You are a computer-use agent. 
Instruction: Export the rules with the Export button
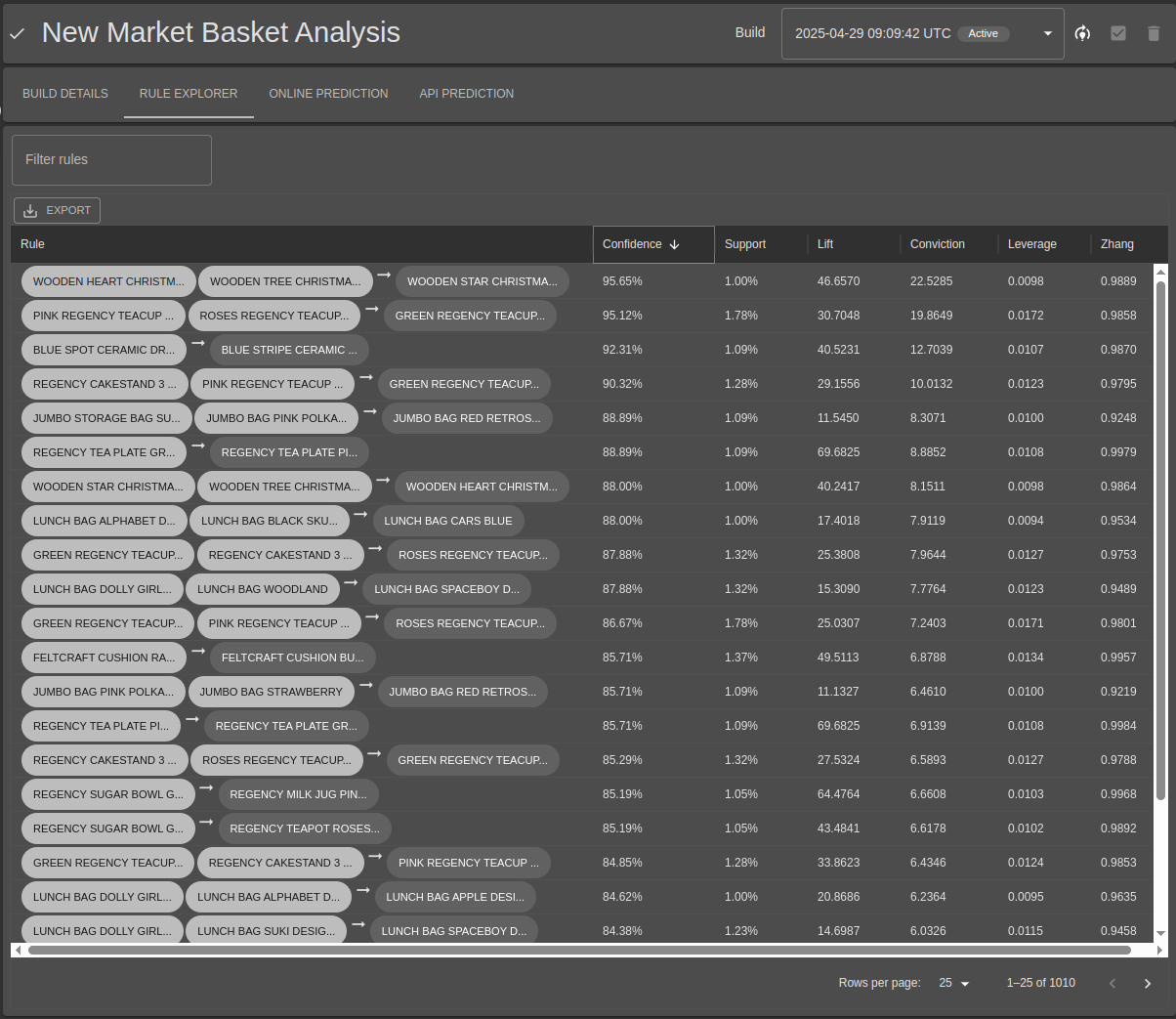tap(57, 210)
